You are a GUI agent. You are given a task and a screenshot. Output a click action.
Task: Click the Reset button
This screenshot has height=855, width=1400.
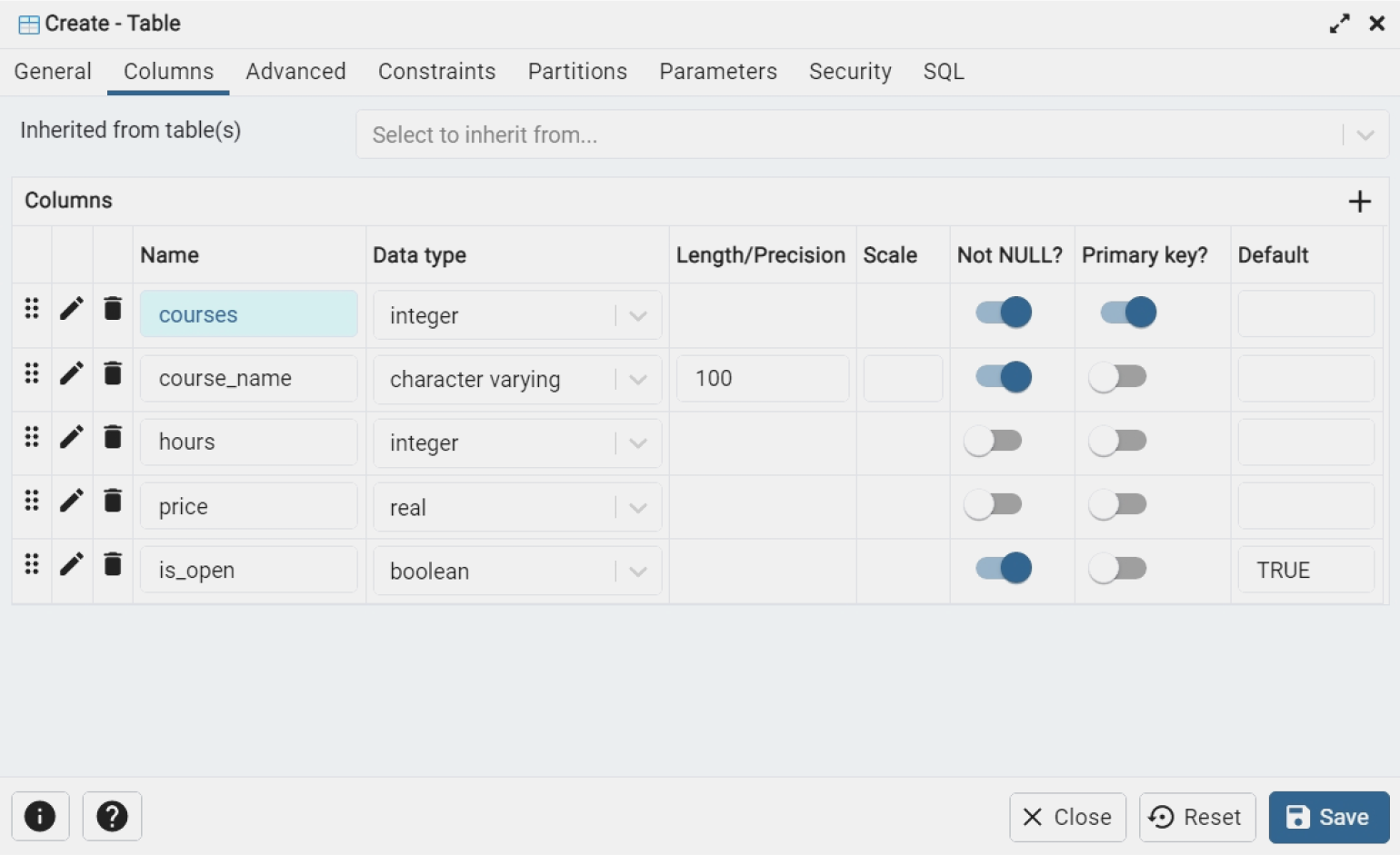point(1197,817)
